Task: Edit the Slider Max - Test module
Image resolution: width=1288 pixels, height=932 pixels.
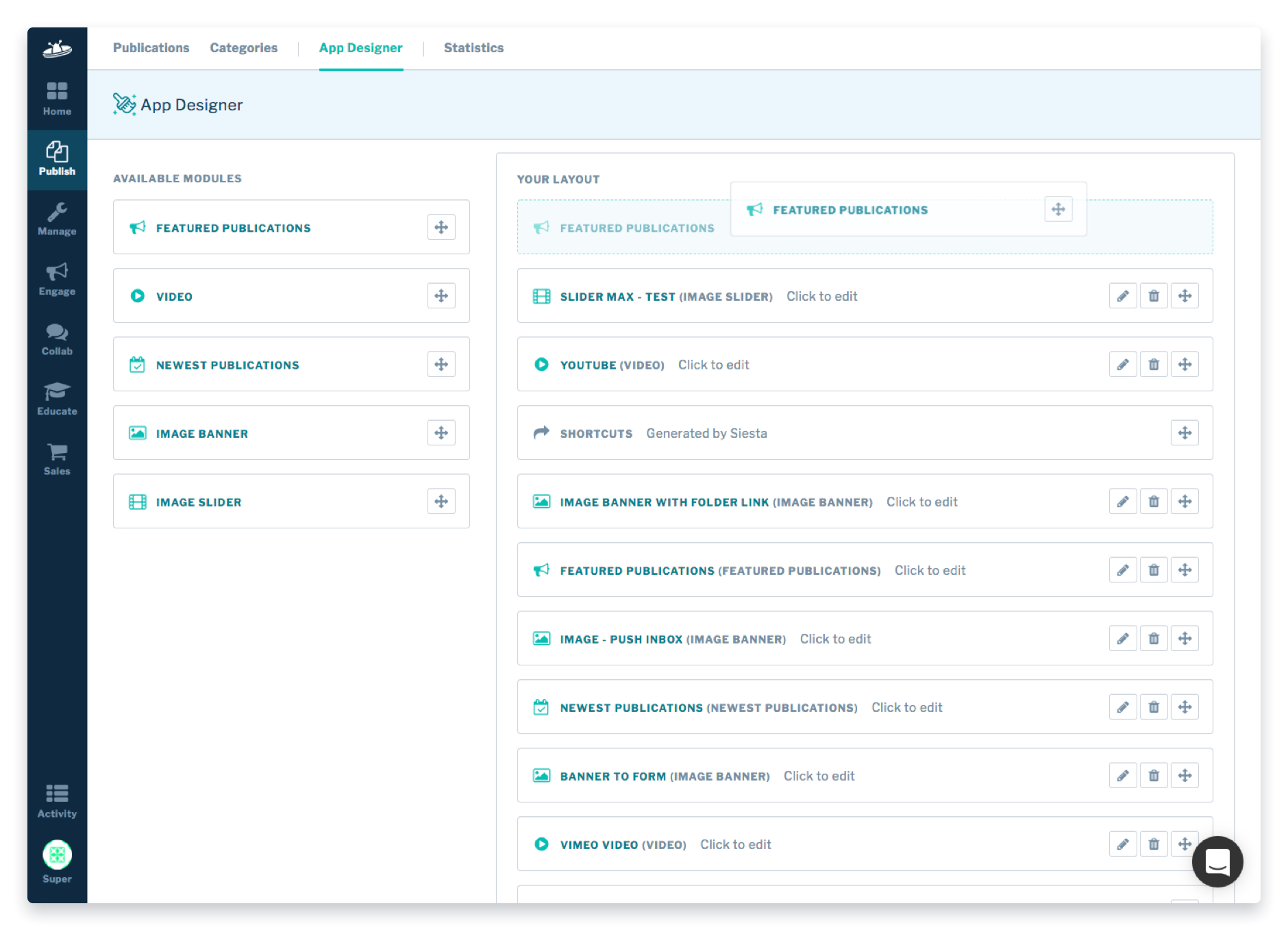Action: click(x=1123, y=295)
